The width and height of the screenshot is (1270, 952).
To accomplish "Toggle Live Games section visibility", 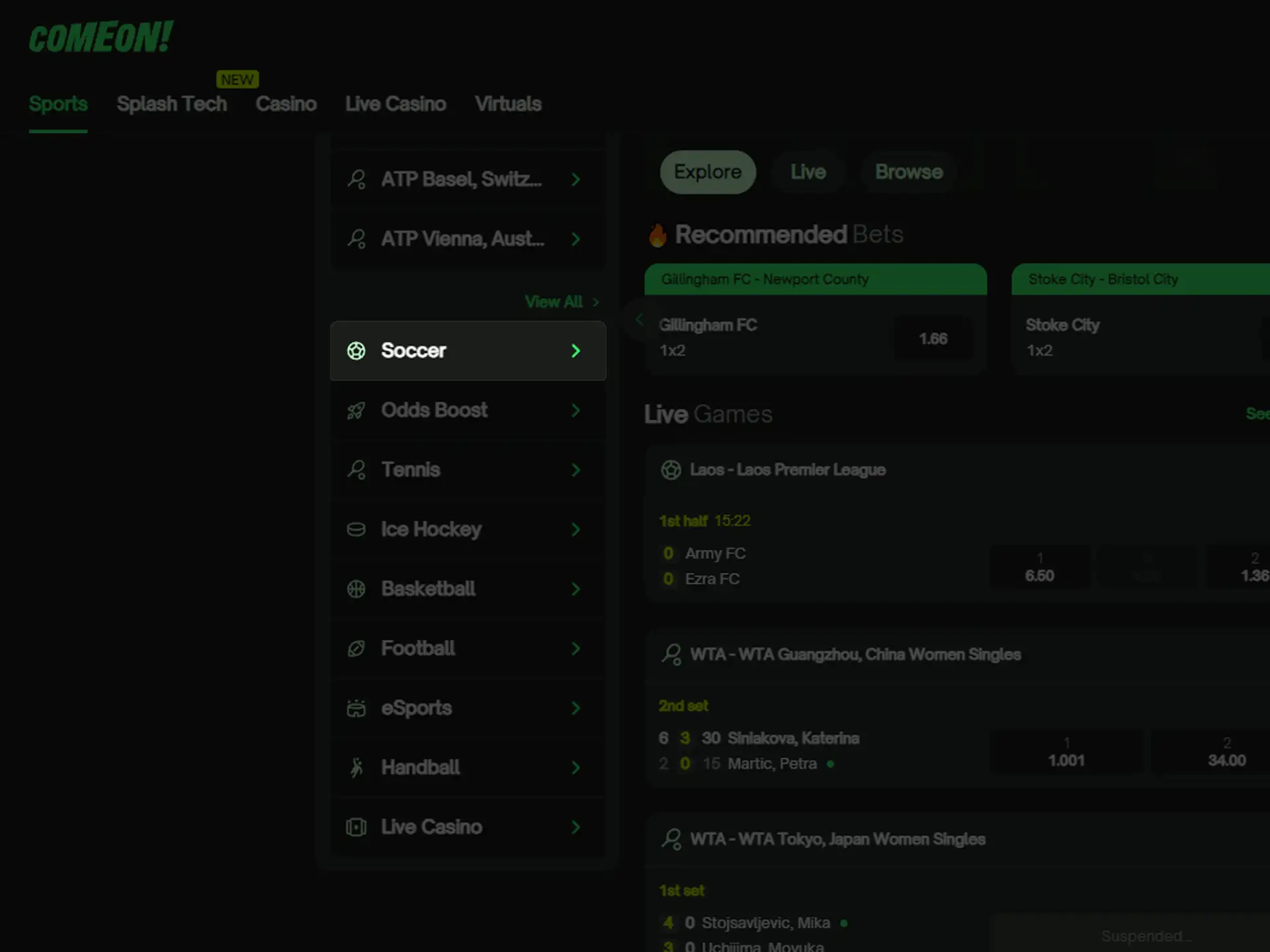I will click(708, 413).
